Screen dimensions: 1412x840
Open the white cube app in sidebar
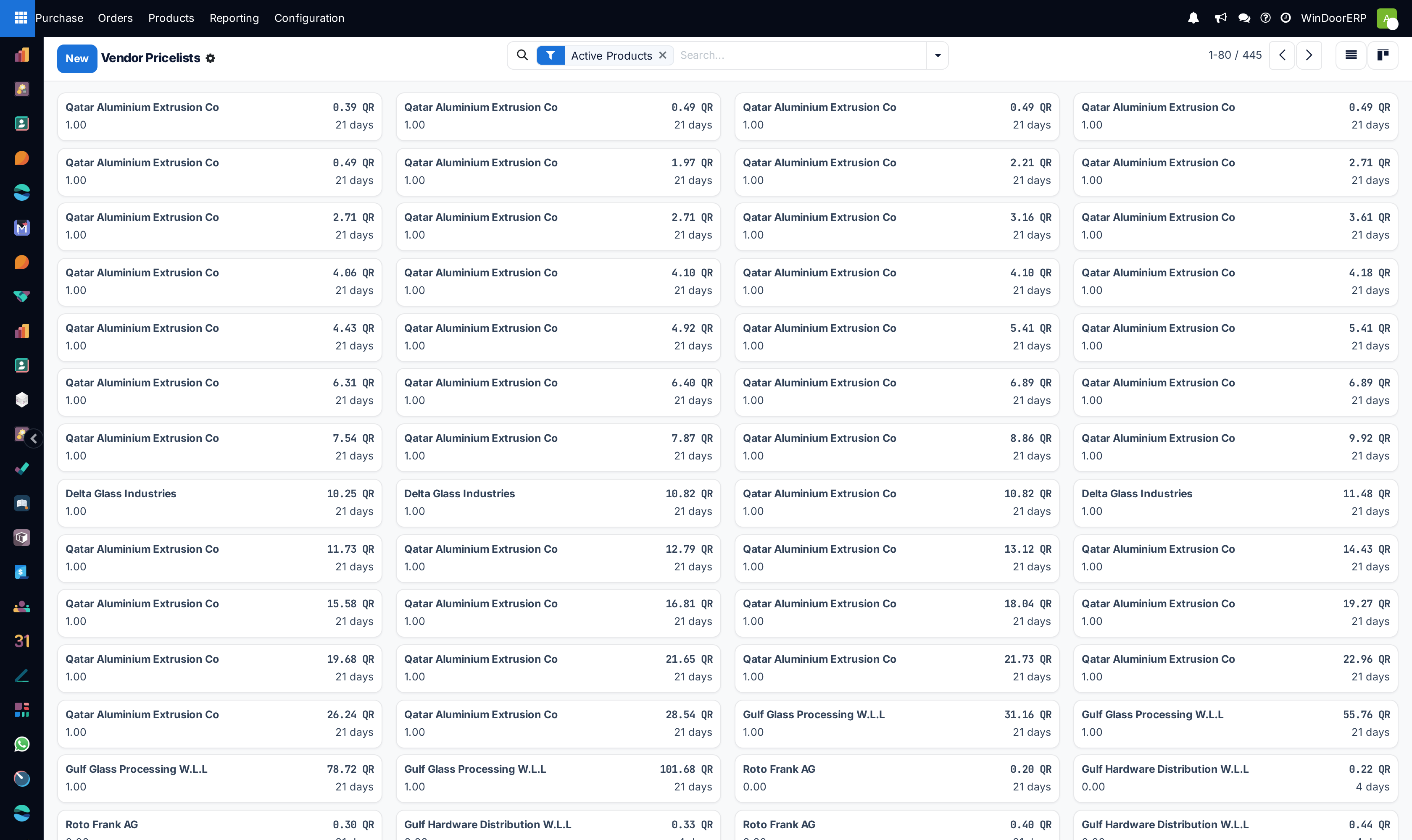(21, 399)
